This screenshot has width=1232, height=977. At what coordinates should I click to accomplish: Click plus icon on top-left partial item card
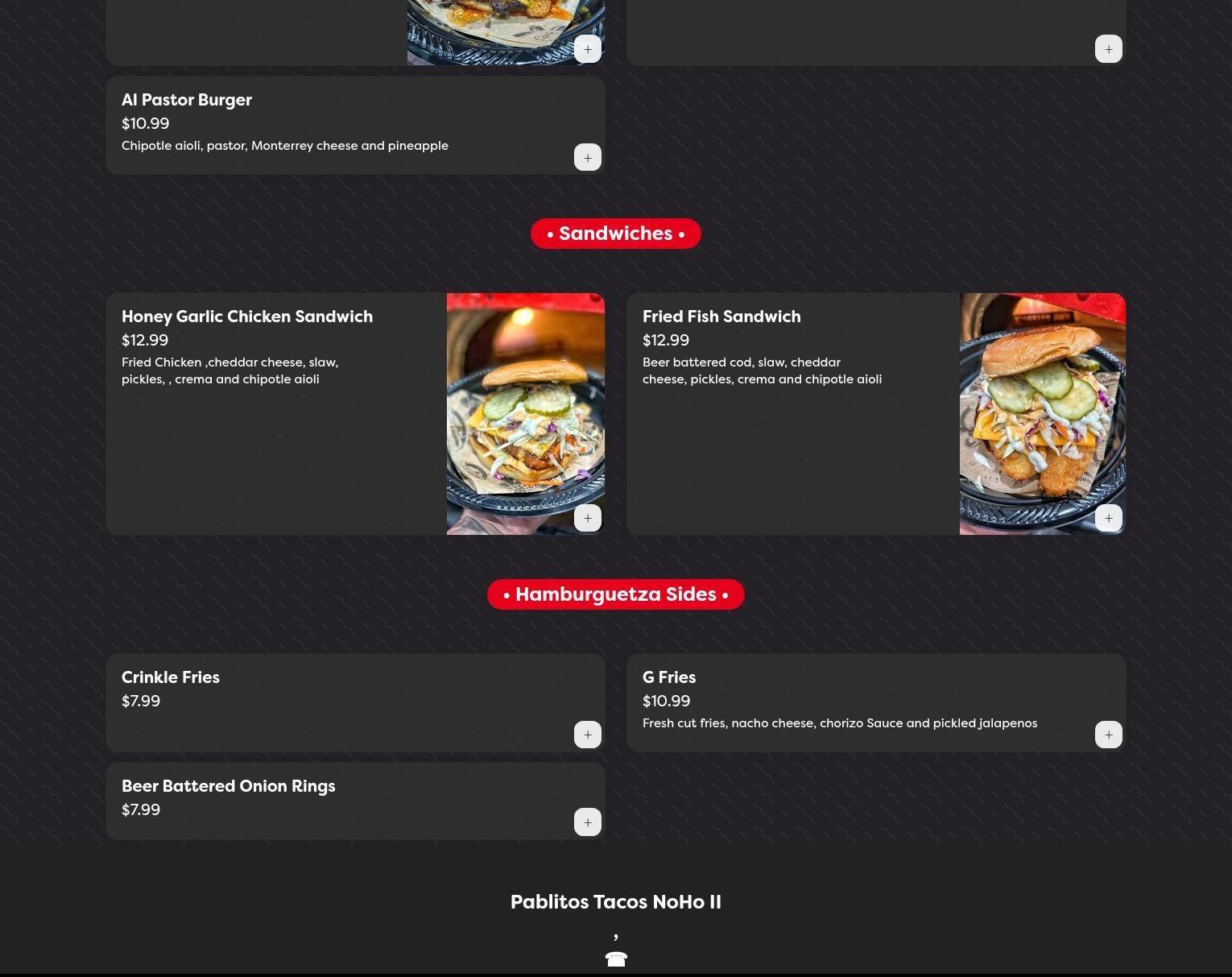pyautogui.click(x=588, y=49)
